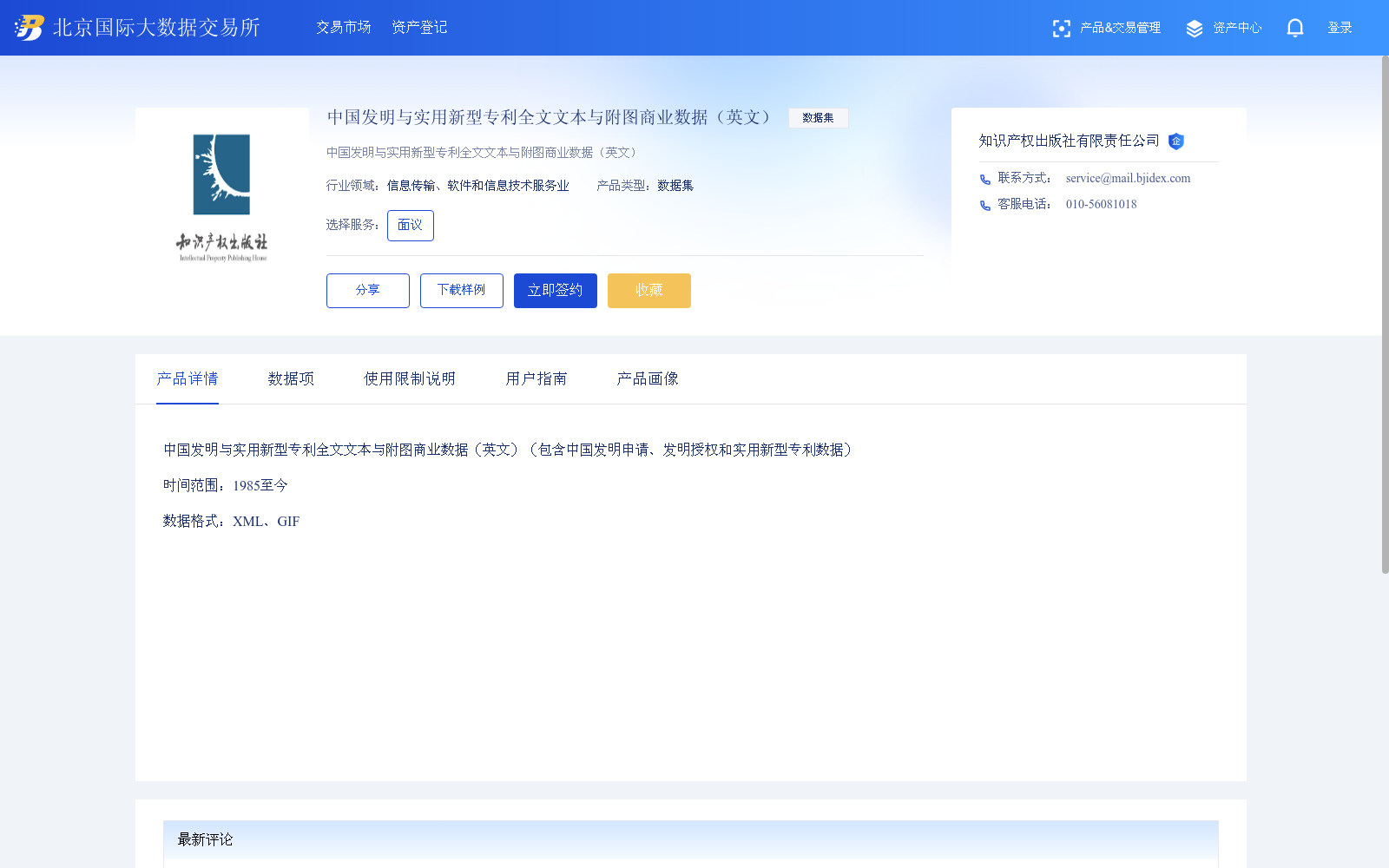Click the service@mail.bjidex.com email address
The image size is (1389, 868).
pos(1128,179)
